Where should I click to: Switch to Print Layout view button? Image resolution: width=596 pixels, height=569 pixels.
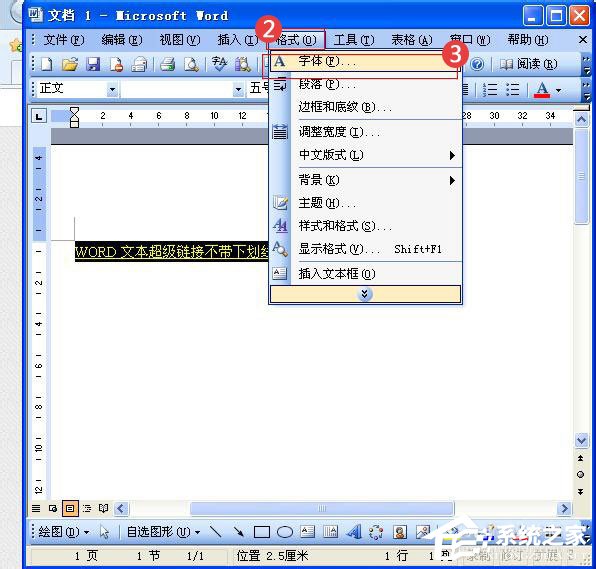[70, 508]
